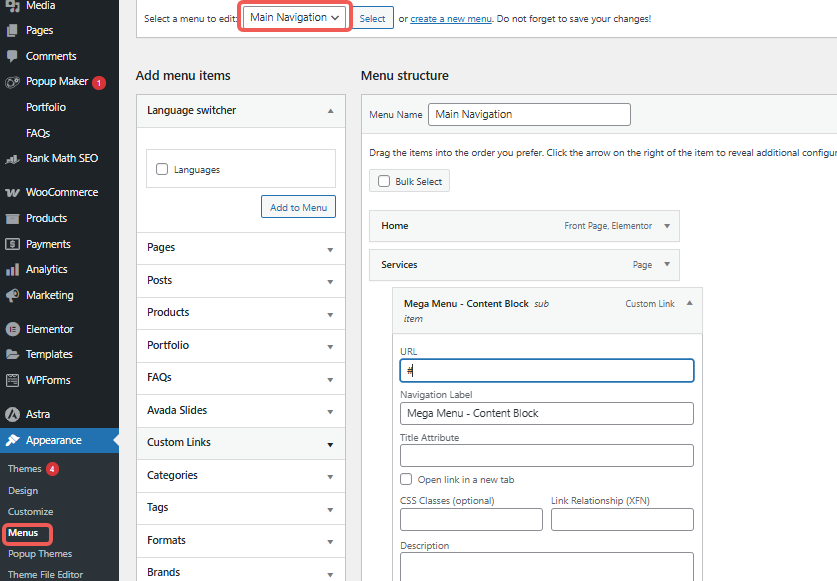The height and width of the screenshot is (581, 837).
Task: Click the WooCommerce icon in sidebar
Action: click(12, 192)
